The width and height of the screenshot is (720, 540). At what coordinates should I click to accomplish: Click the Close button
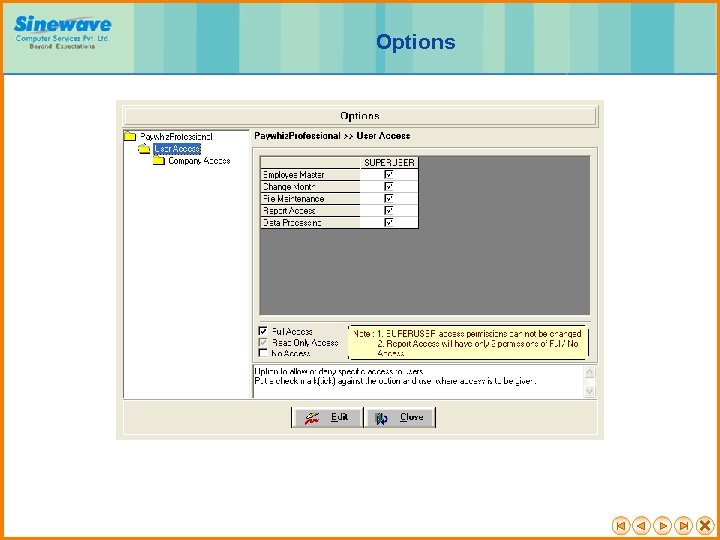tap(399, 417)
